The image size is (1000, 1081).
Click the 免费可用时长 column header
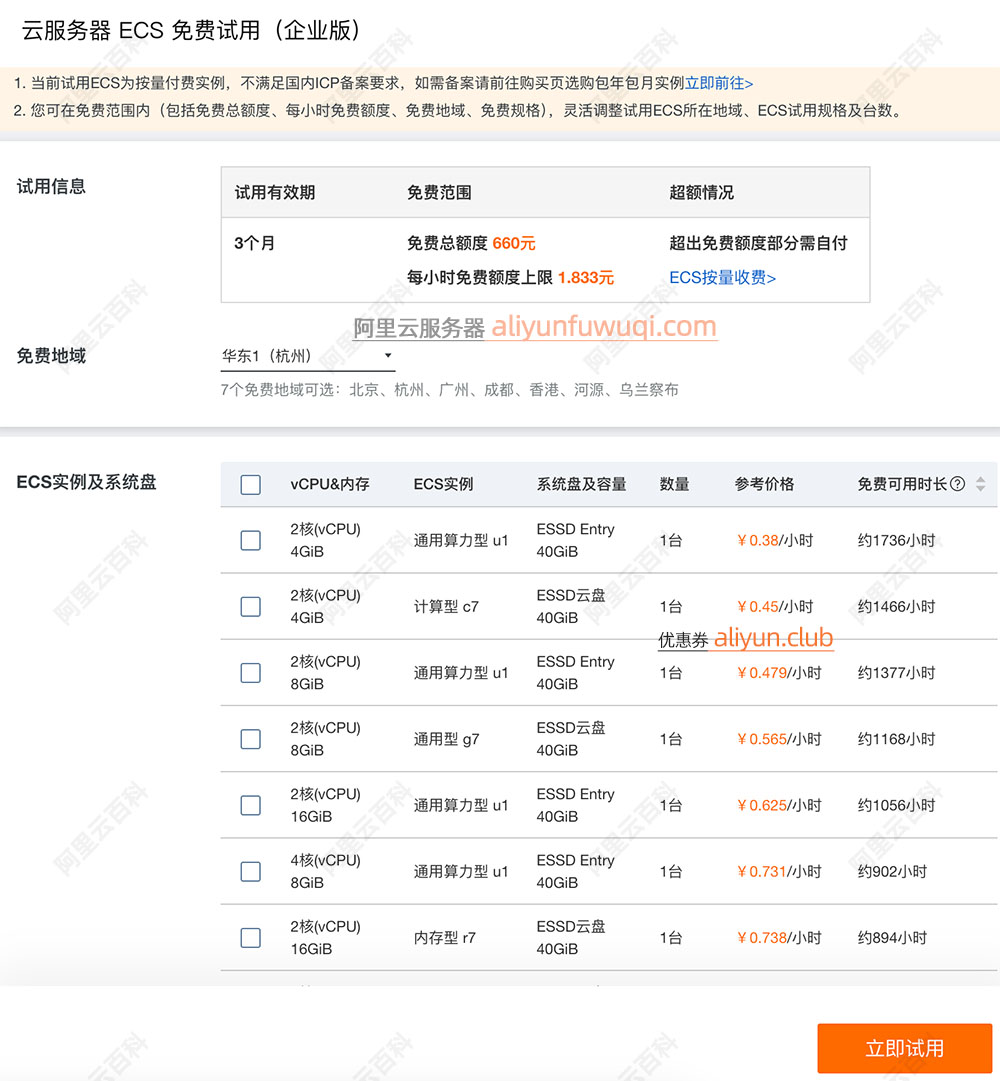[x=902, y=484]
